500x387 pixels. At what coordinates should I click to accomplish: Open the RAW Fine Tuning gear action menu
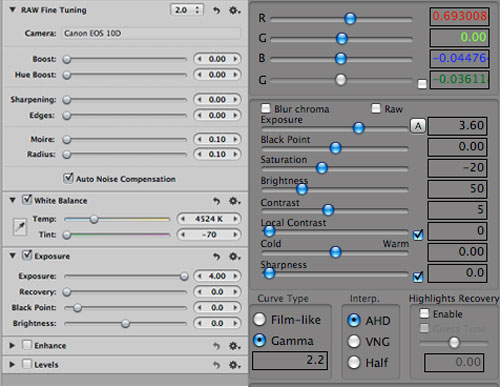tap(234, 10)
